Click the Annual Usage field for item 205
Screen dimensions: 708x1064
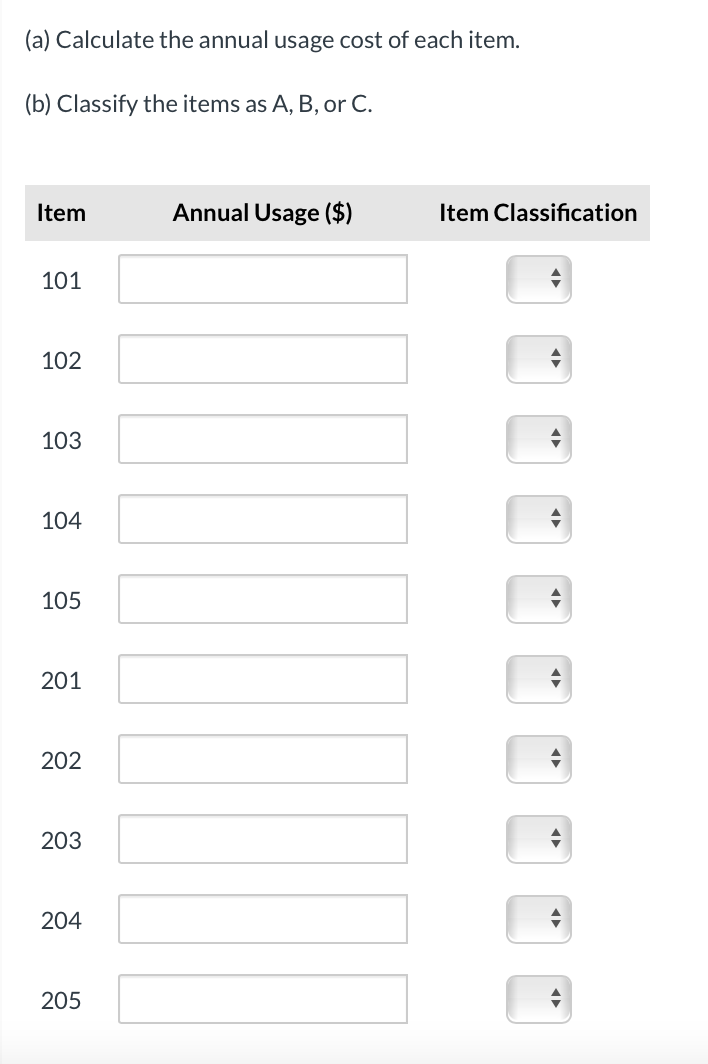[x=263, y=1000]
